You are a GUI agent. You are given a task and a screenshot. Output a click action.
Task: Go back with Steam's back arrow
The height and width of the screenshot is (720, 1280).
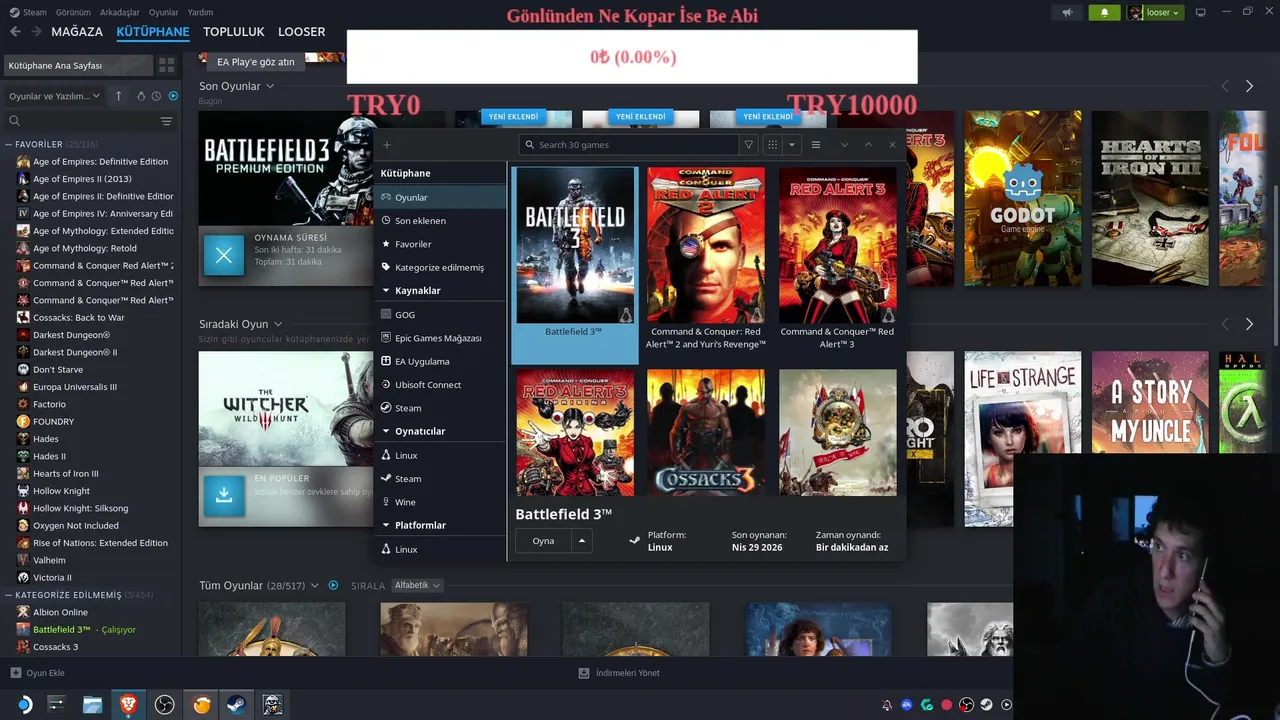pos(15,32)
